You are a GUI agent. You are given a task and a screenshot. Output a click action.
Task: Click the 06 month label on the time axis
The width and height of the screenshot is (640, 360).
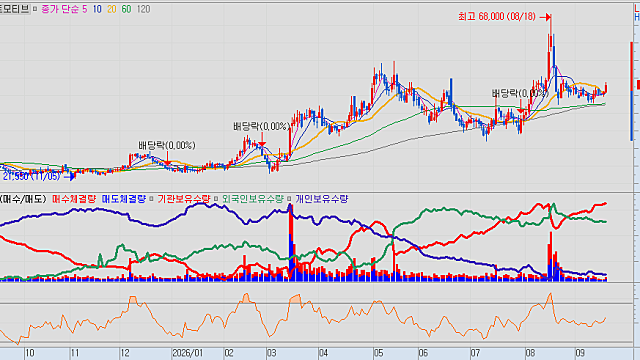[423, 353]
